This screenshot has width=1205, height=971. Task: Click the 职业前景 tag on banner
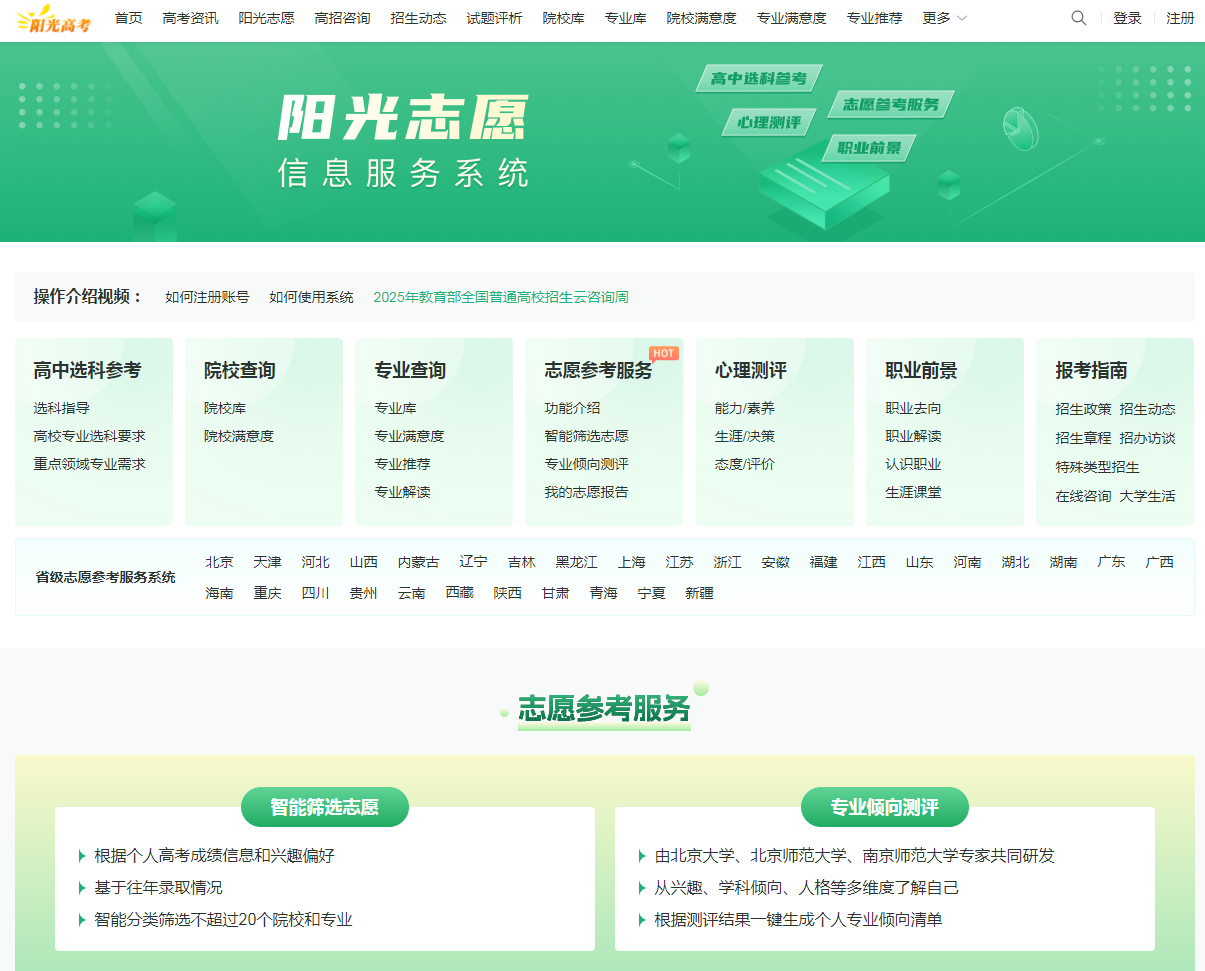(868, 148)
